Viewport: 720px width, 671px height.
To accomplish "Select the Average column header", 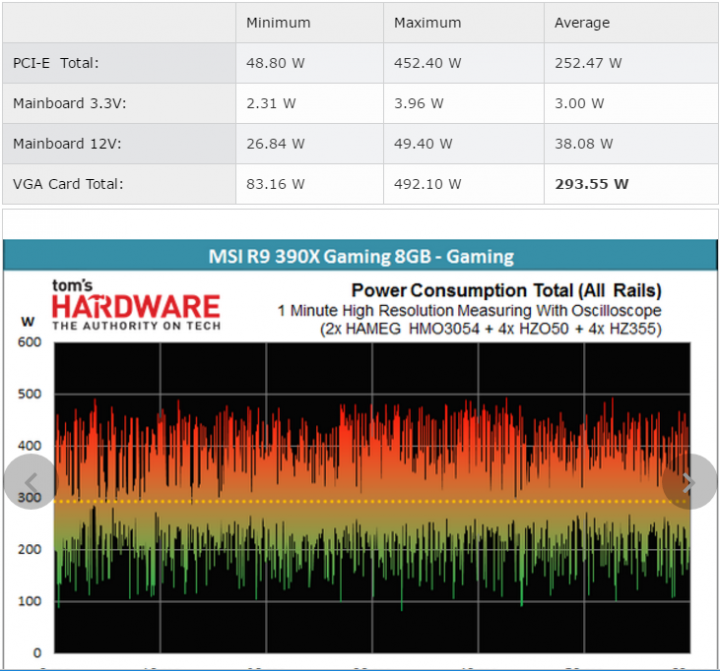I will click(x=582, y=23).
